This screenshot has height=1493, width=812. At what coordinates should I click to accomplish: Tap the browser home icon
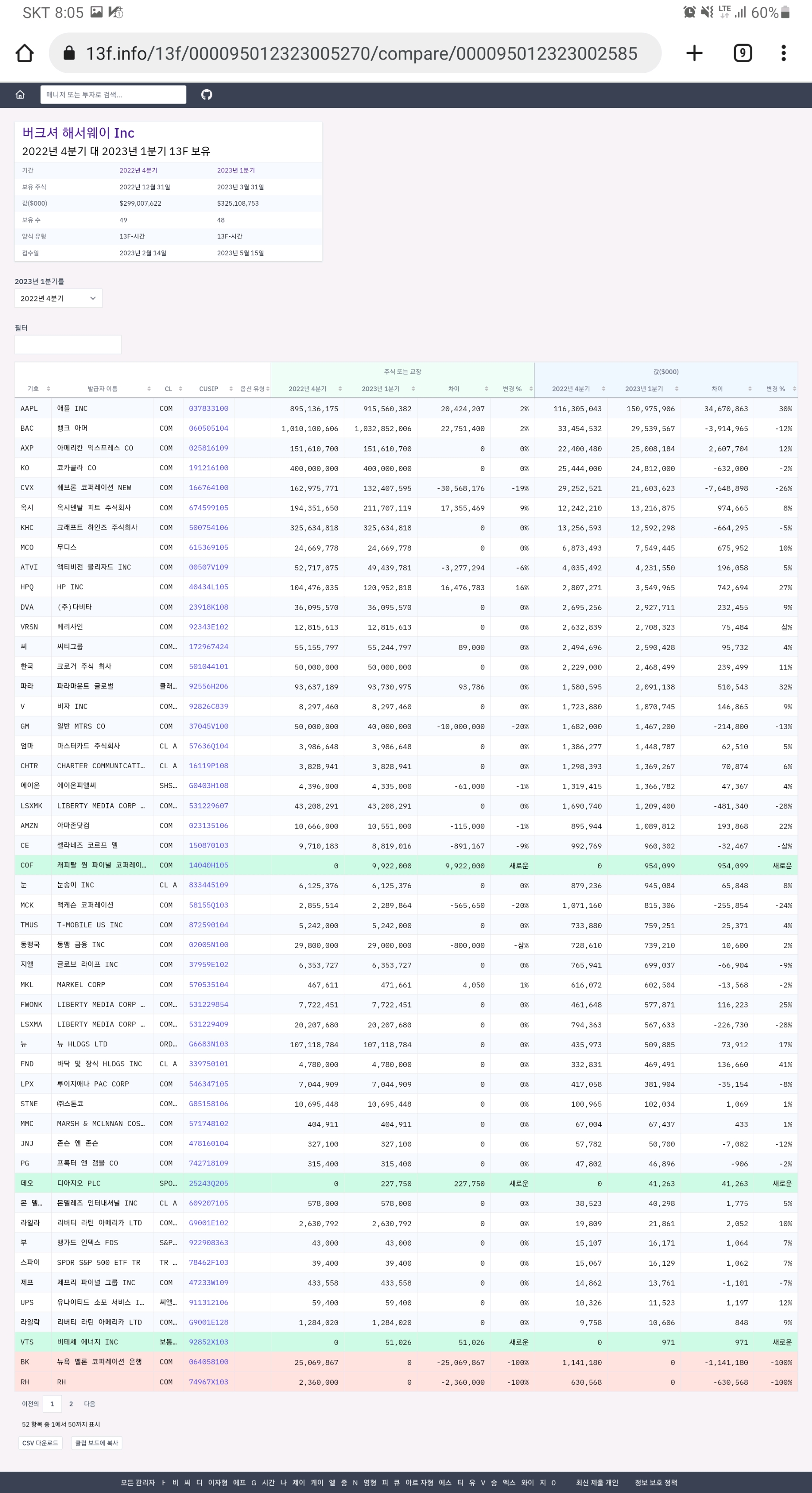[24, 53]
